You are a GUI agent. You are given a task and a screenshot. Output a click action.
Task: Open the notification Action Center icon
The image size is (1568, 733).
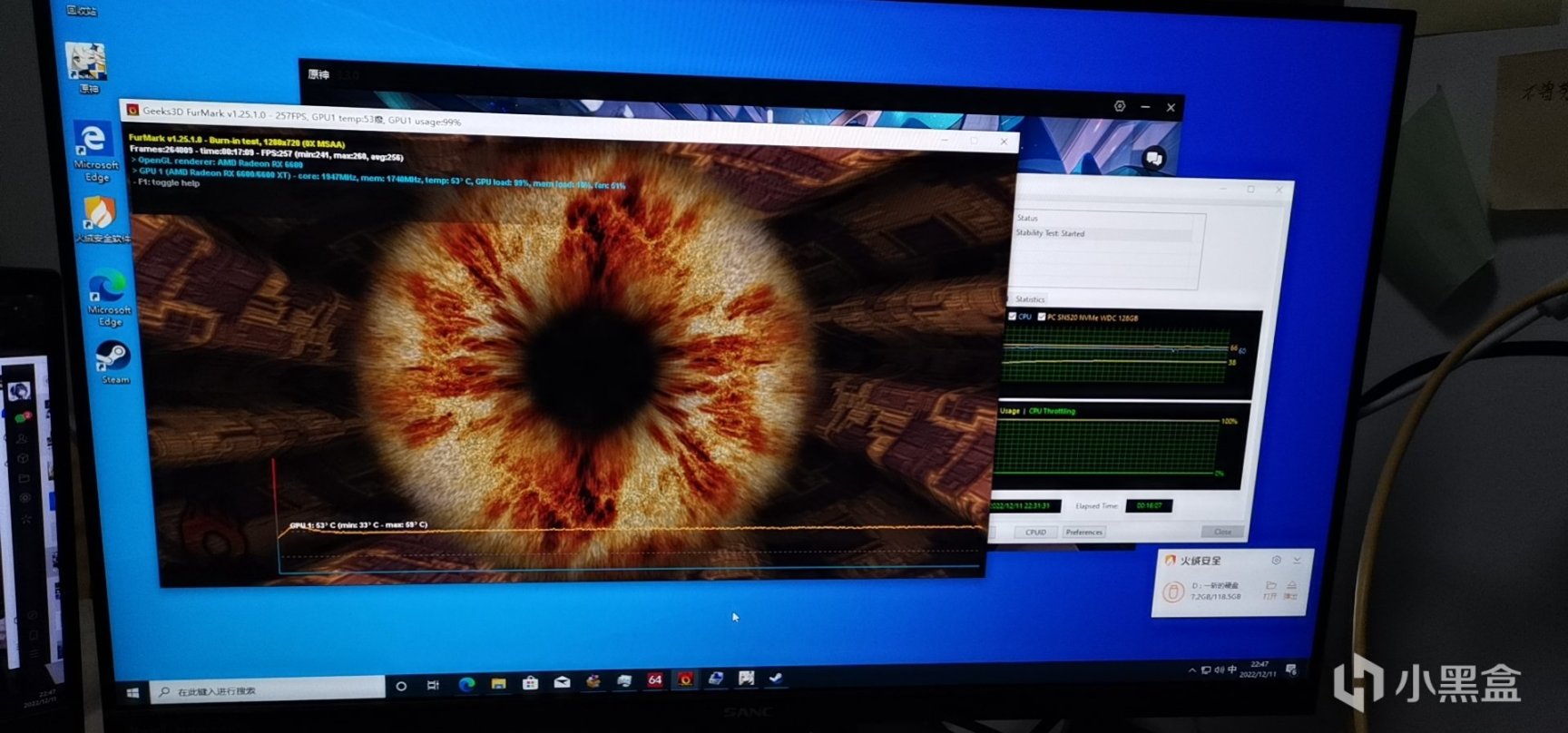coord(1291,669)
